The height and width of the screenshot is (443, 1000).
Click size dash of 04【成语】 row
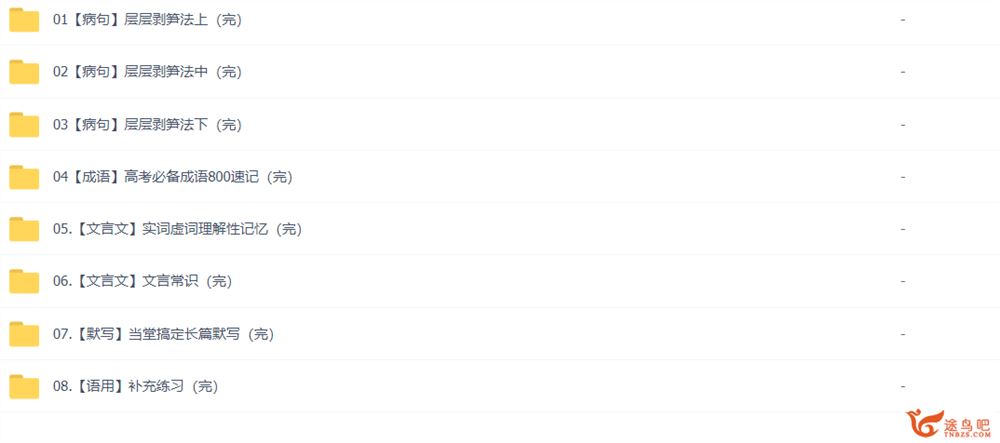[x=903, y=177]
